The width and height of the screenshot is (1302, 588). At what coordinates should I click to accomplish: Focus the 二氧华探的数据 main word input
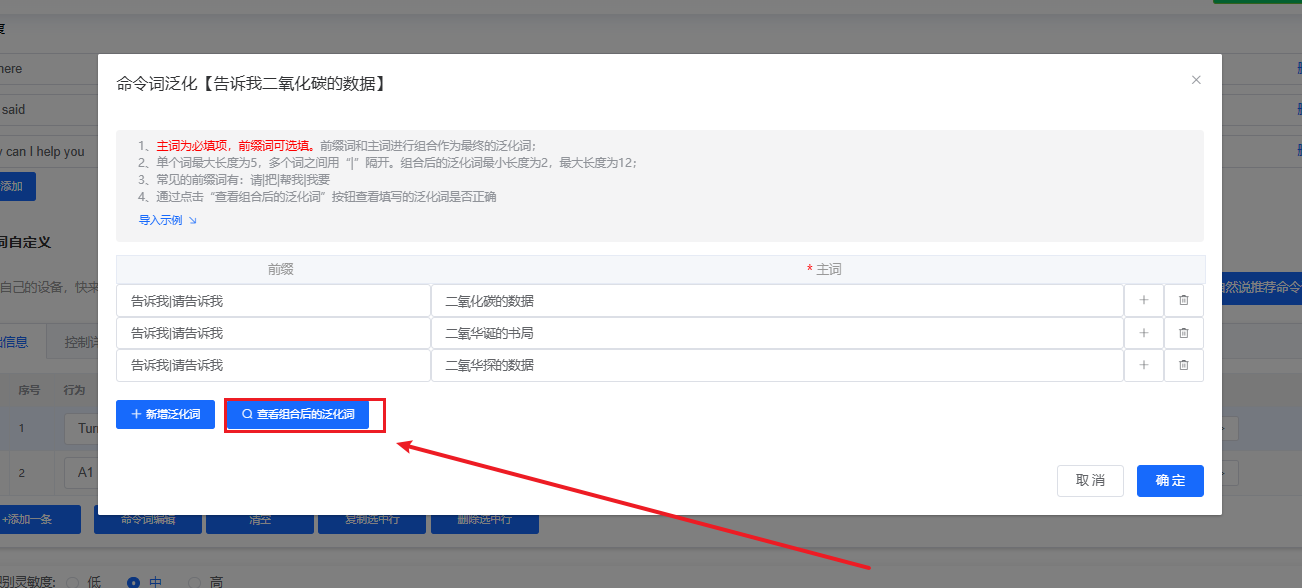777,365
